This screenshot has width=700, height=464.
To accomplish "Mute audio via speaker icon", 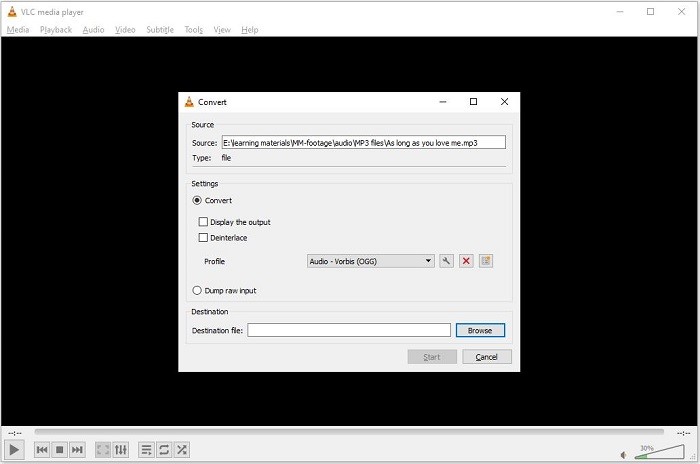I will coord(624,455).
